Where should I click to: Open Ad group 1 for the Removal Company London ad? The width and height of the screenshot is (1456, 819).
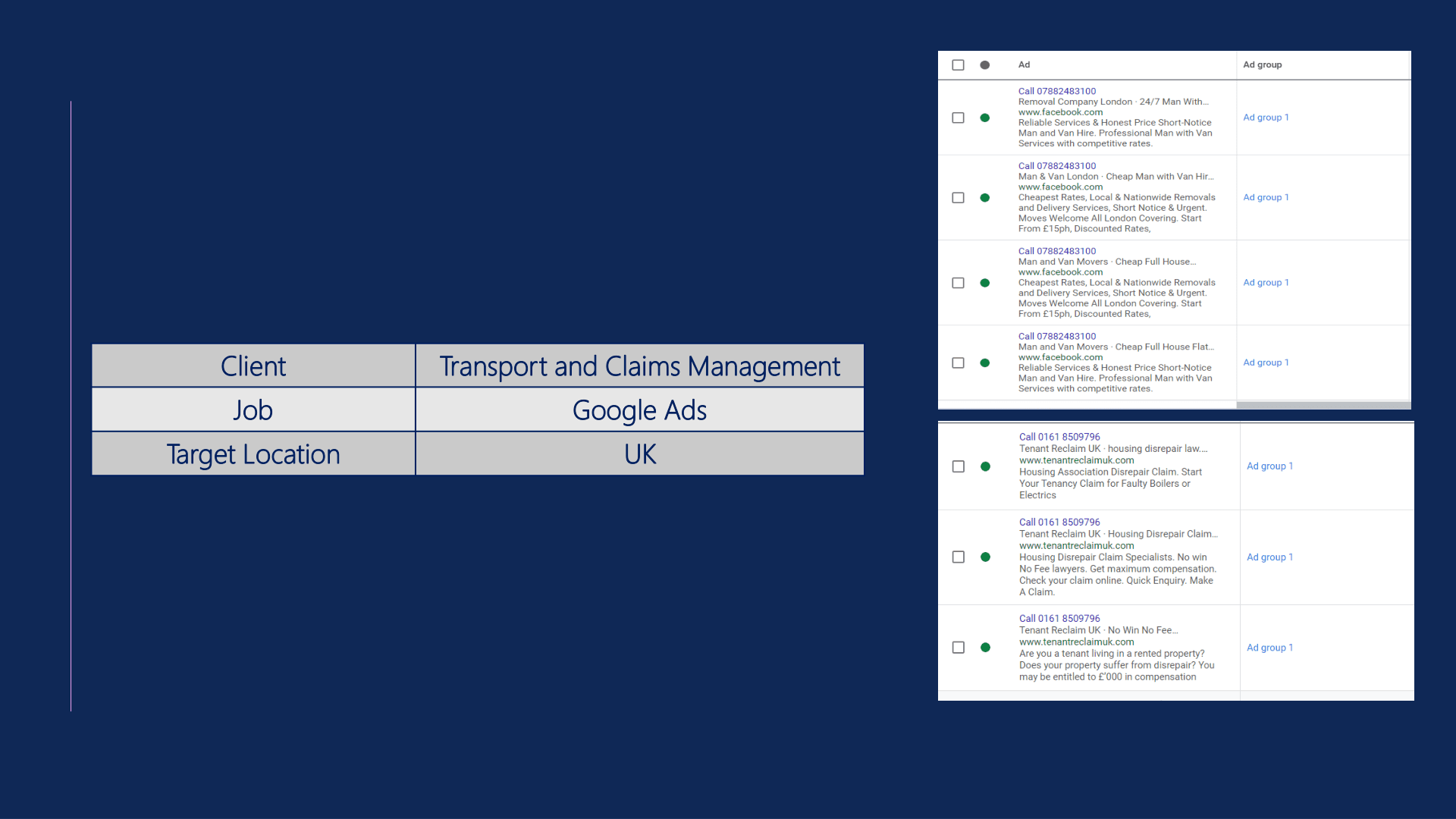click(x=1265, y=118)
